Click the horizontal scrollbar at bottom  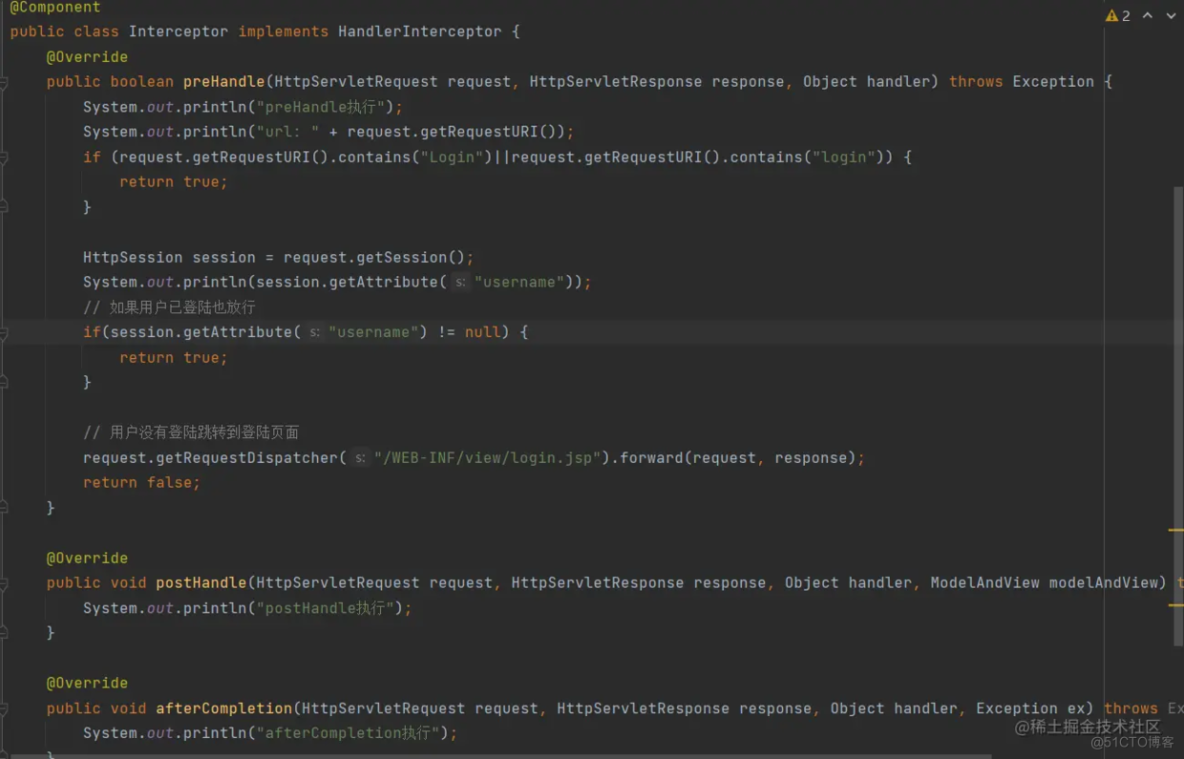500,755
